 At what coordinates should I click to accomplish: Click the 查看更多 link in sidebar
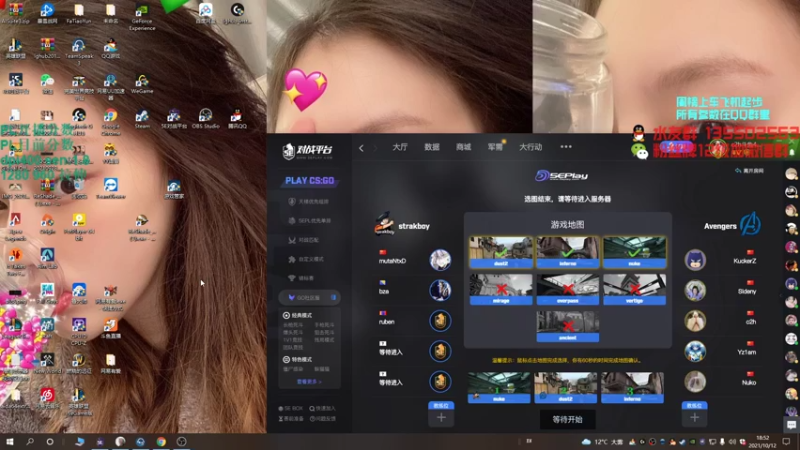(x=309, y=382)
